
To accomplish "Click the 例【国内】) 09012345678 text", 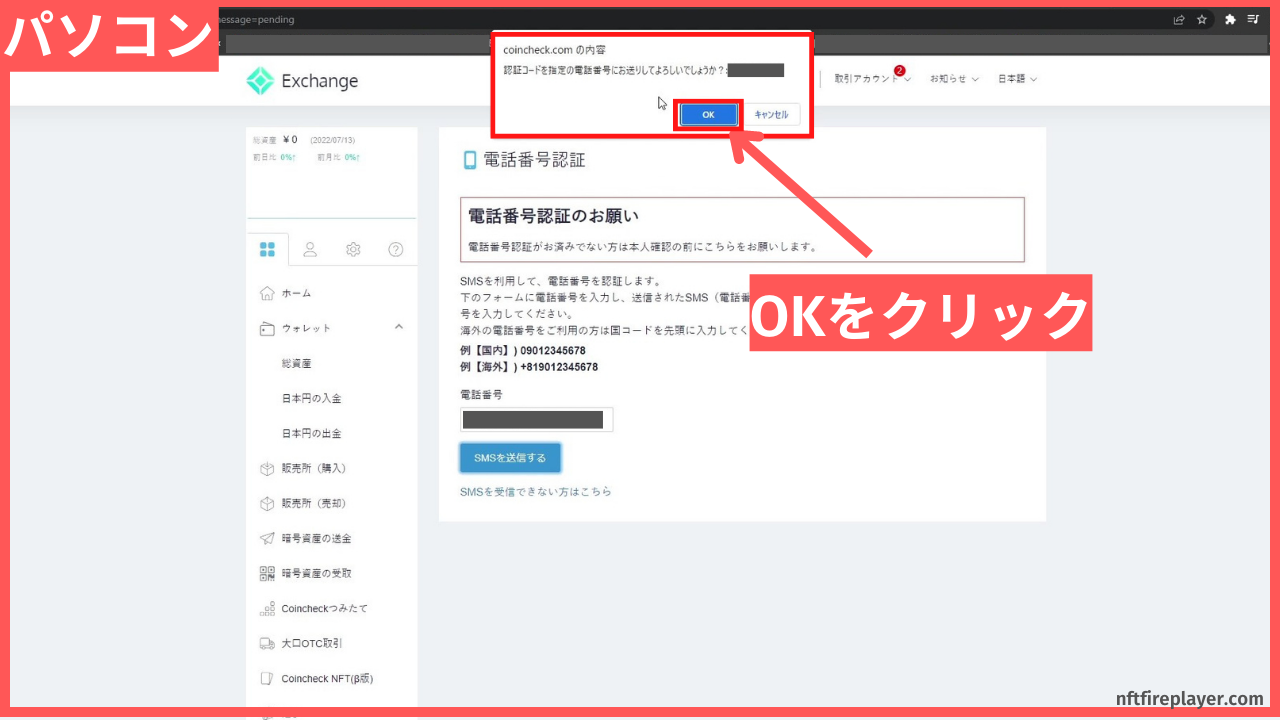I will point(523,350).
